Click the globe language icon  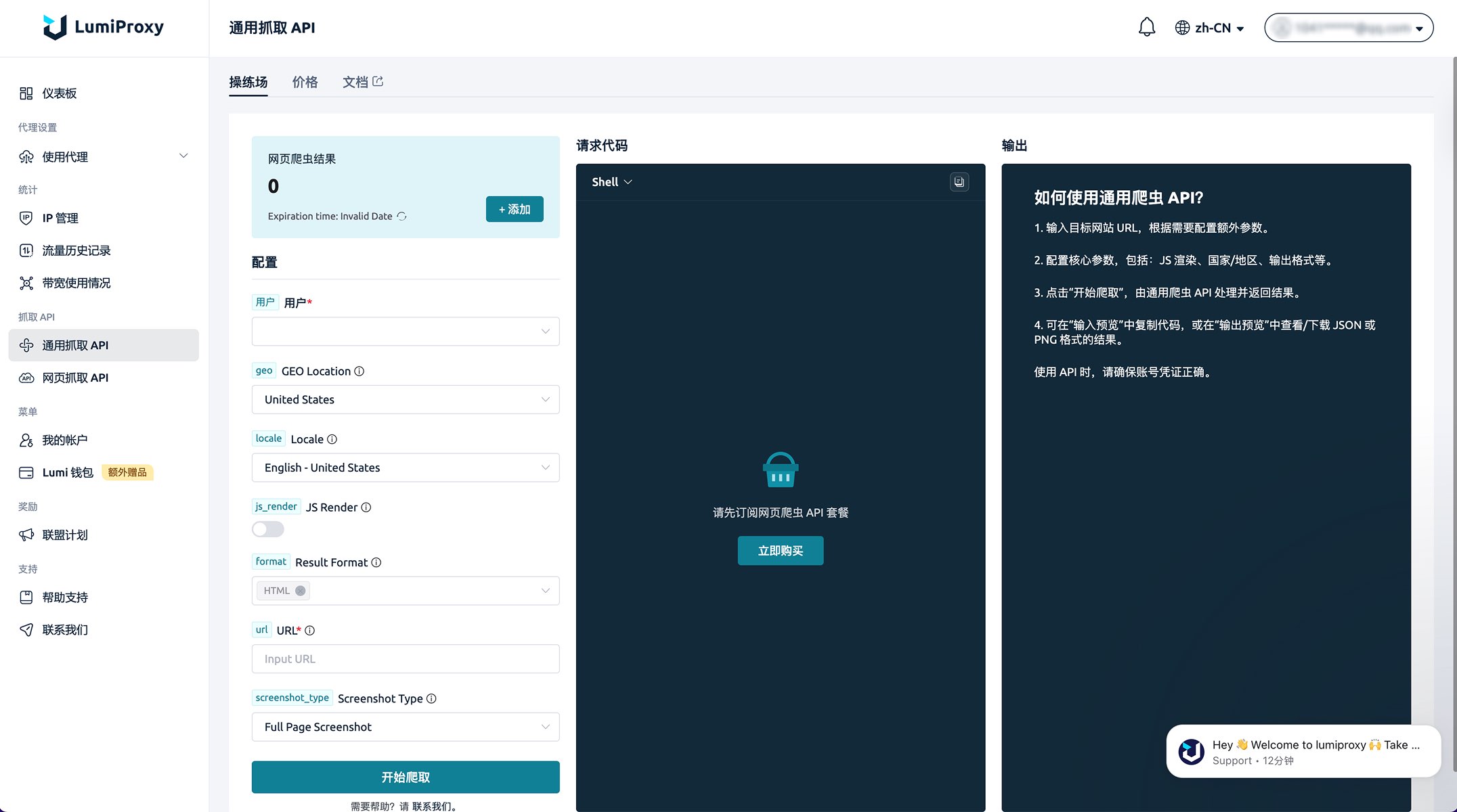click(1182, 28)
